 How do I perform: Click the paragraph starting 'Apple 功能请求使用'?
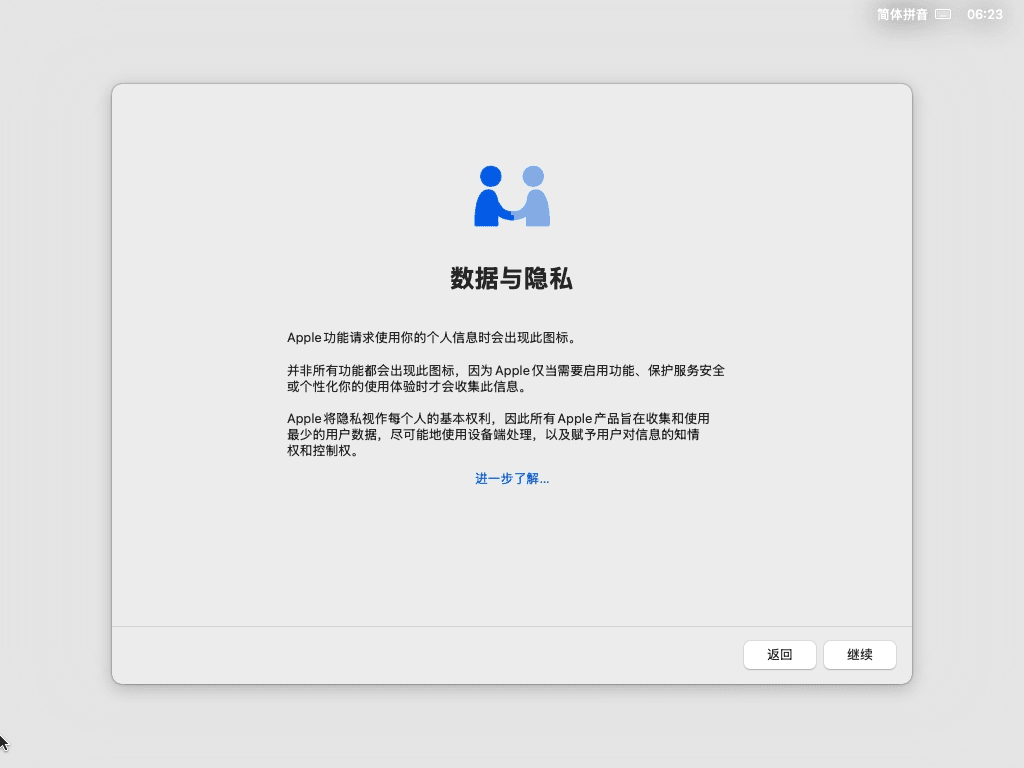pyautogui.click(x=432, y=338)
